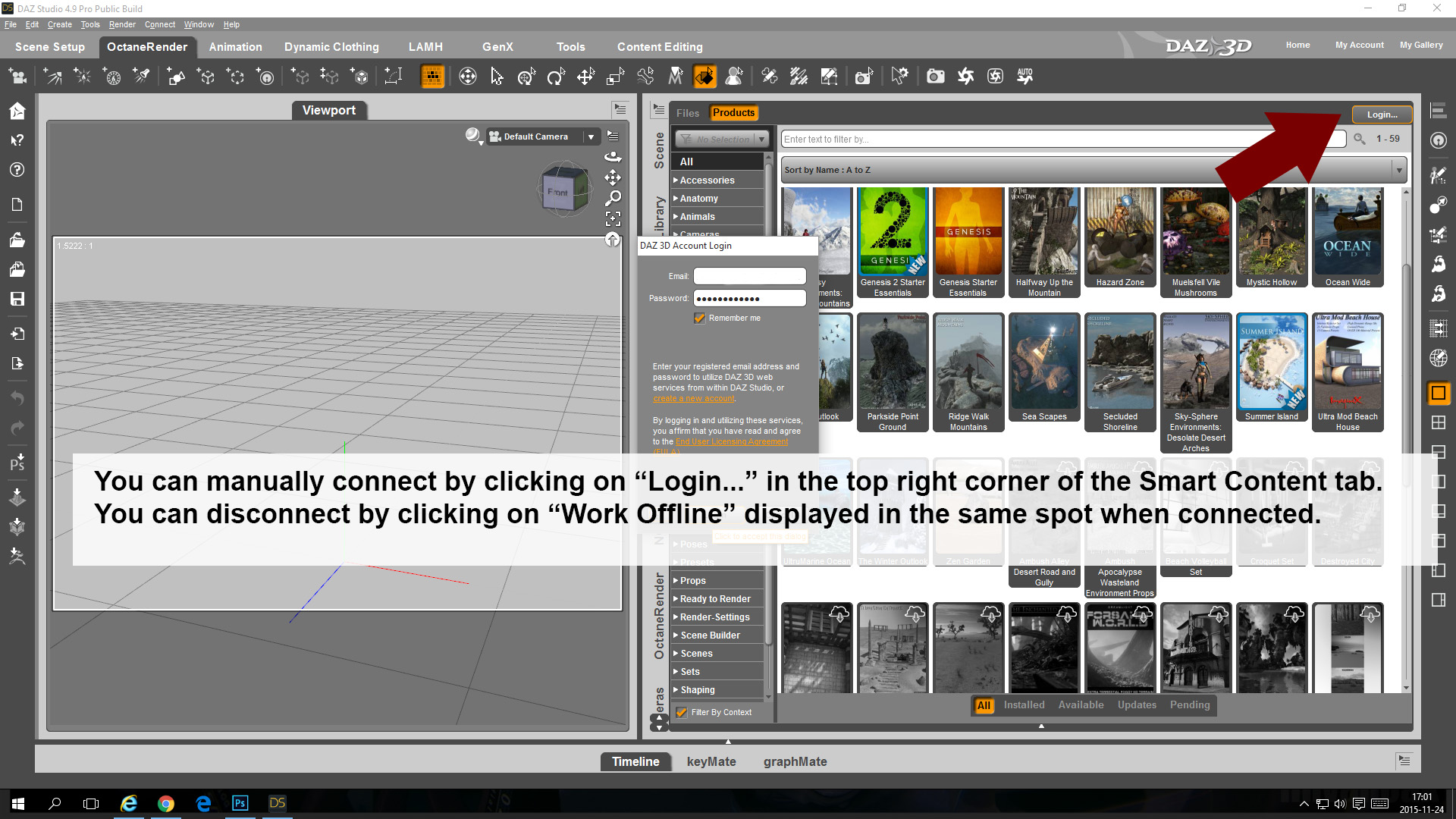Open the Render menu
The height and width of the screenshot is (819, 1456).
pyautogui.click(x=121, y=24)
